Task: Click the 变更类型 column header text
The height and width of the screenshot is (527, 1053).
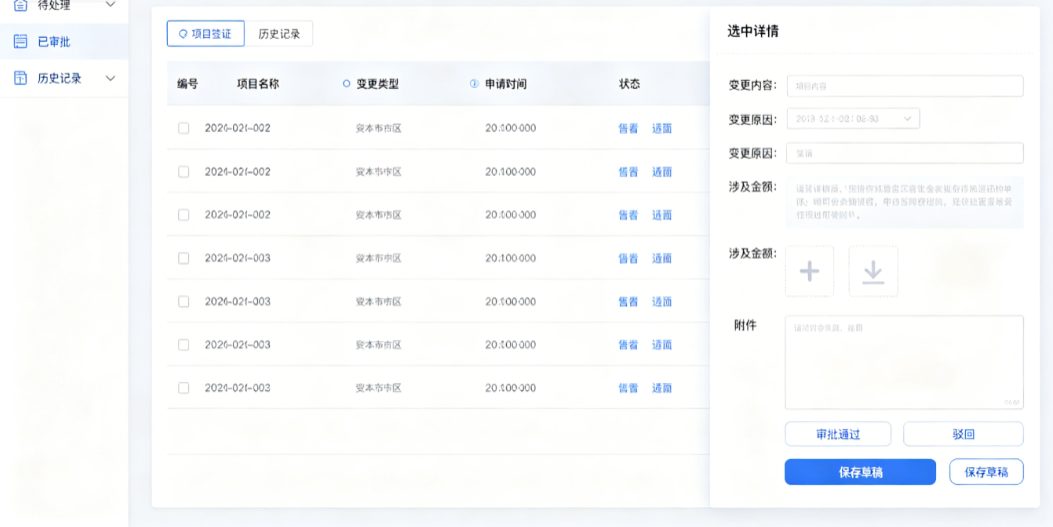Action: point(377,84)
